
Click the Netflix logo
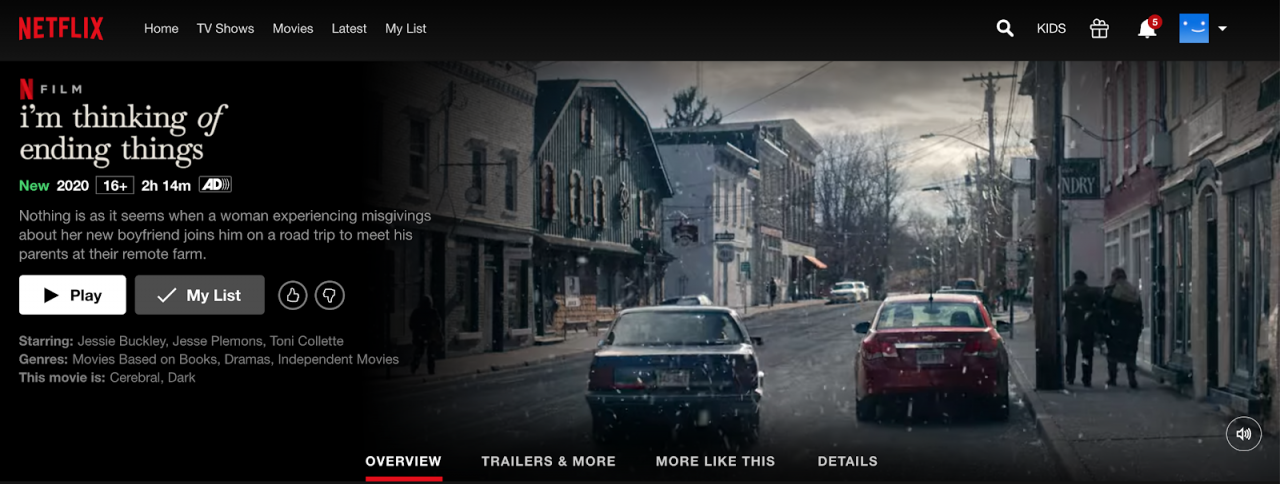click(x=61, y=28)
